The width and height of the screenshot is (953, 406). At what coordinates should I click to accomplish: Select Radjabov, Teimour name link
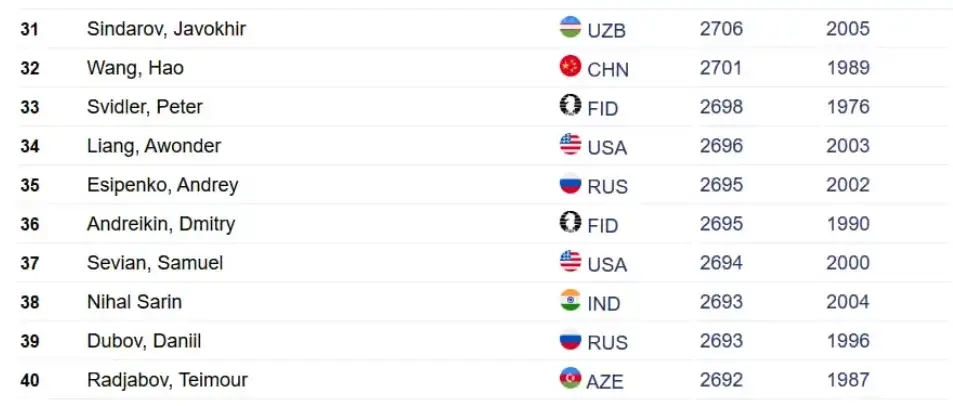point(167,380)
